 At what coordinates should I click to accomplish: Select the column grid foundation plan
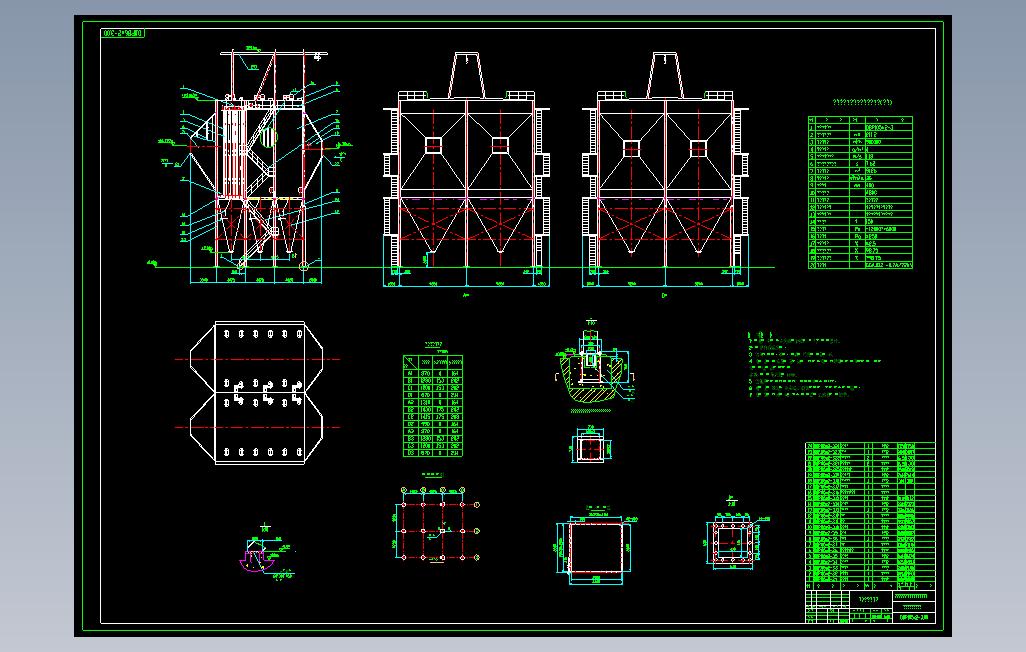click(x=437, y=526)
